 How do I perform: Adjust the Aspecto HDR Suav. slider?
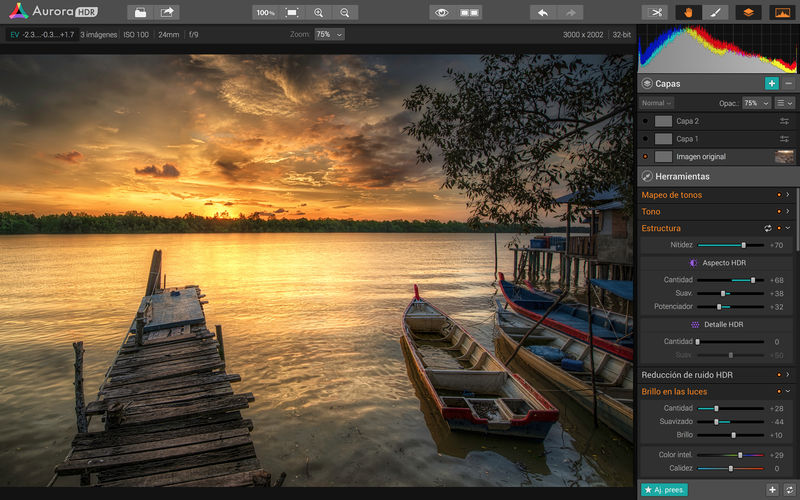pyautogui.click(x=731, y=293)
